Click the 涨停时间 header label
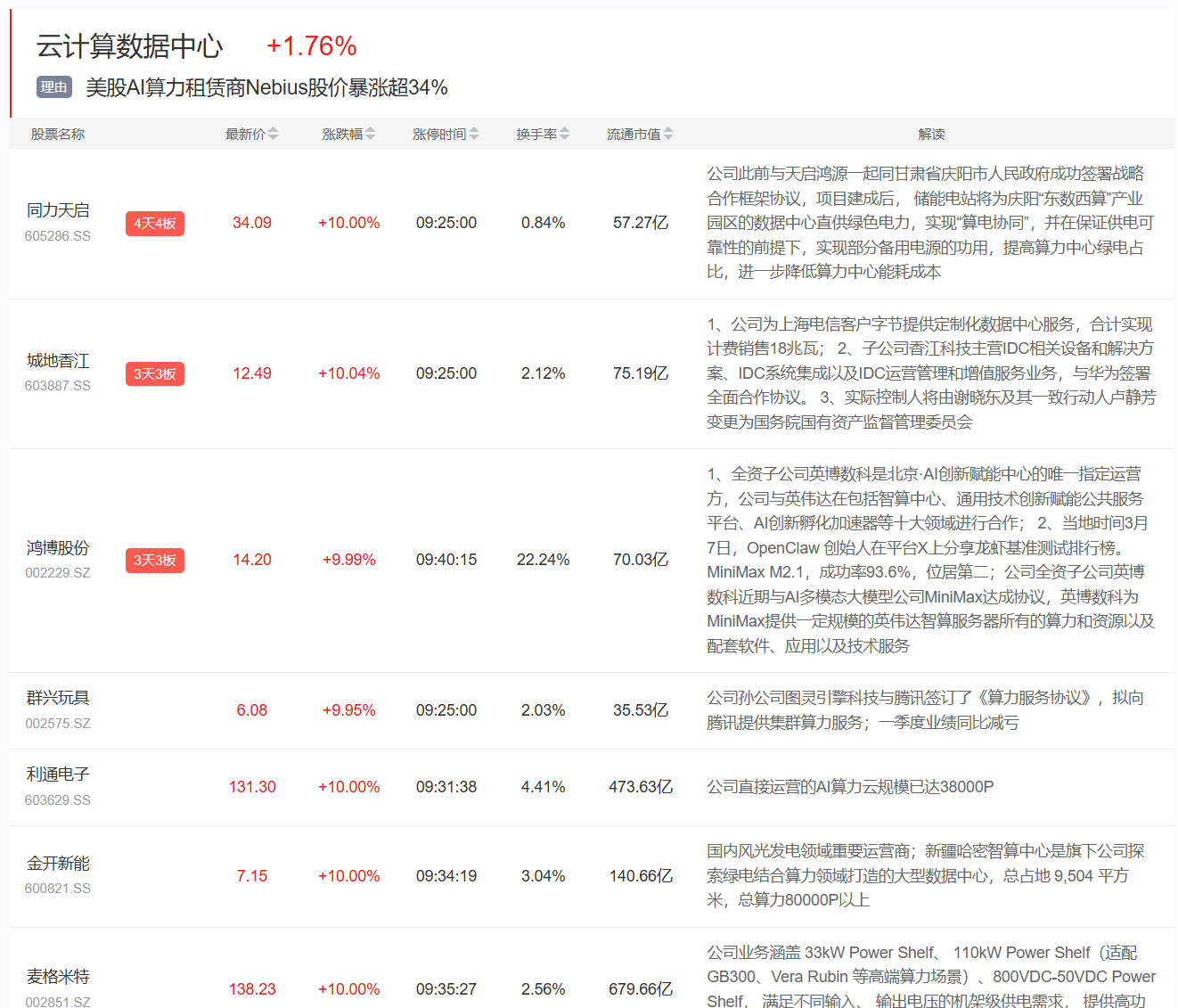1178x1008 pixels. click(x=439, y=134)
